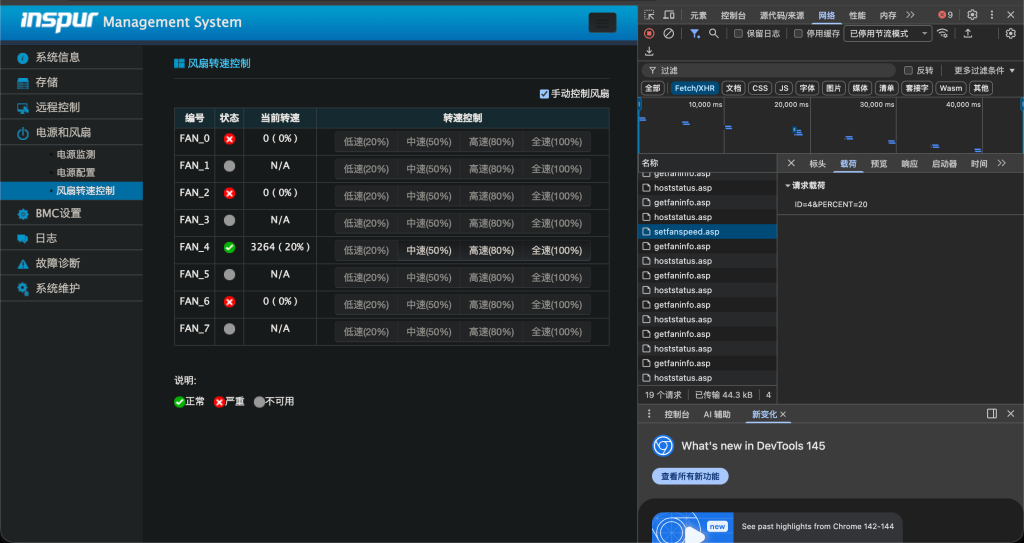Select the Wasm filter chip
Viewport: 1024px width, 543px height.
tap(951, 88)
